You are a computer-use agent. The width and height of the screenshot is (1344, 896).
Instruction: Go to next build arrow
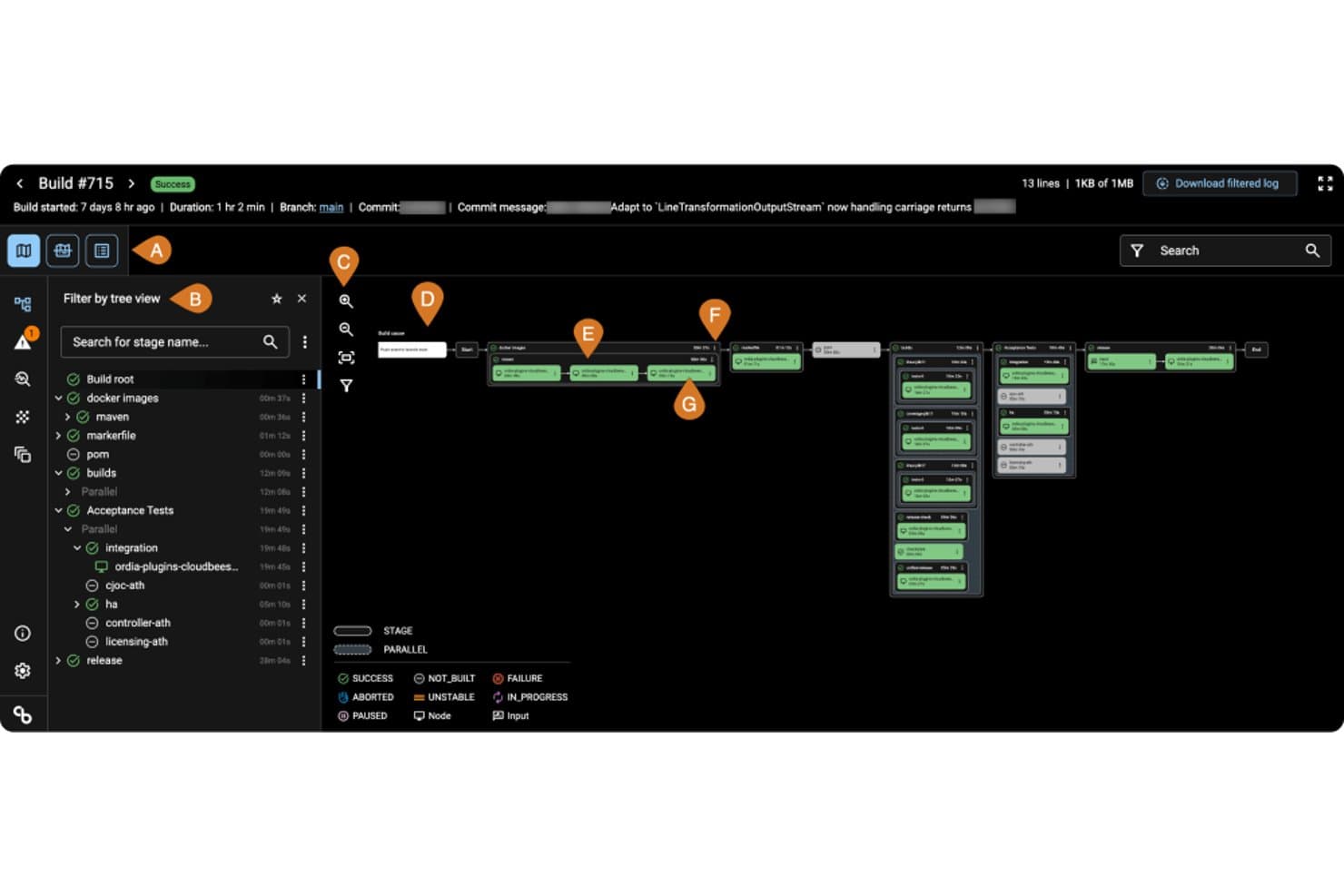click(x=131, y=183)
